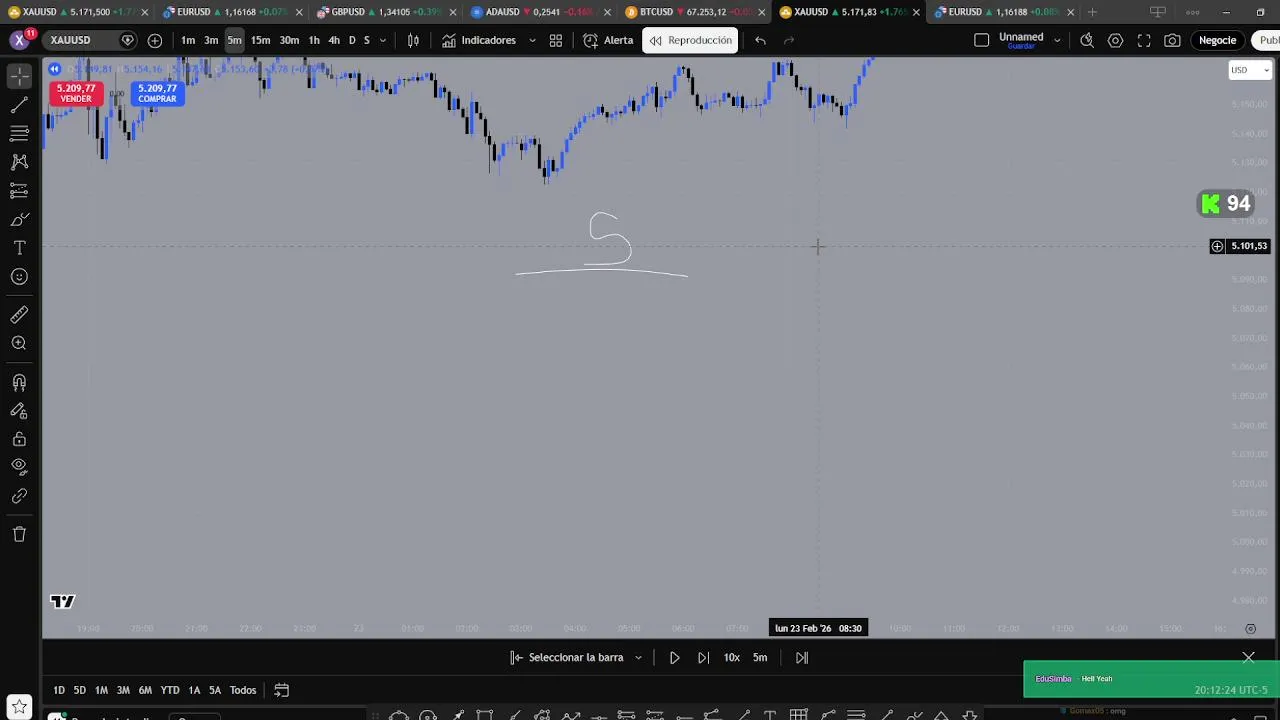Select the text annotation tool
Image resolution: width=1280 pixels, height=720 pixels.
(19, 248)
